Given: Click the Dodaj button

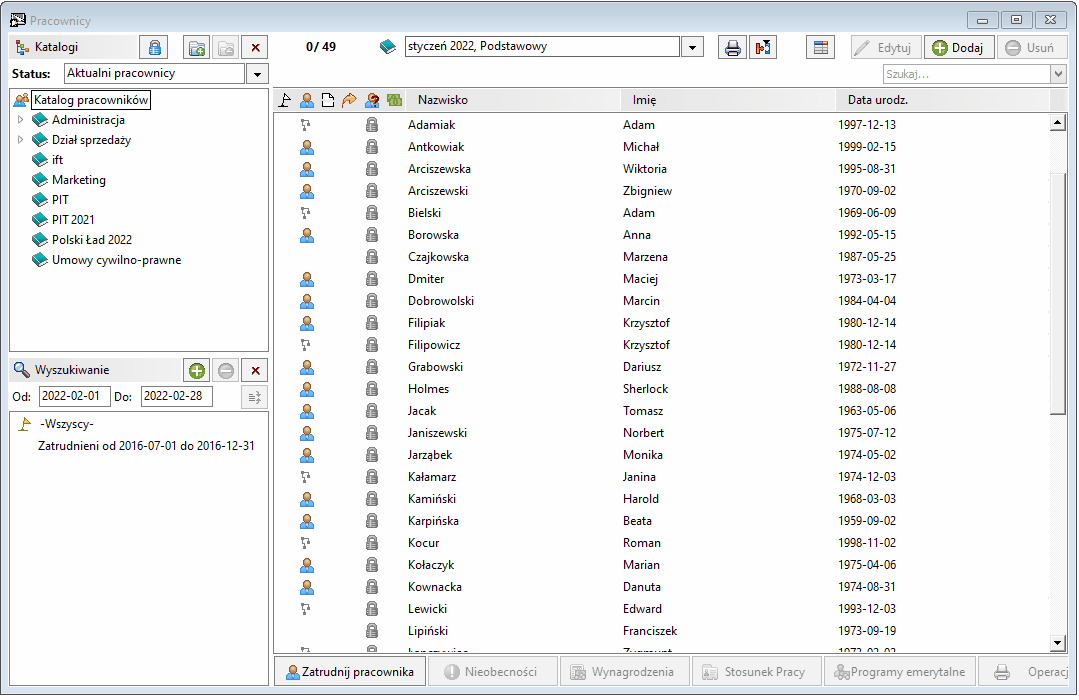Looking at the screenshot, I should (x=958, y=47).
